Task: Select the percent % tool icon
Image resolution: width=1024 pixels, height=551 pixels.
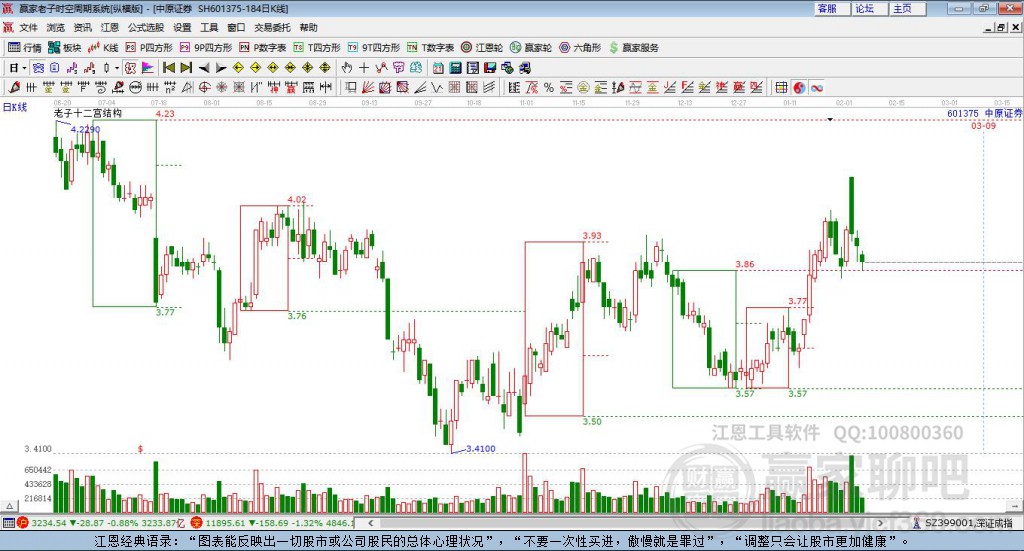Action: coord(549,87)
